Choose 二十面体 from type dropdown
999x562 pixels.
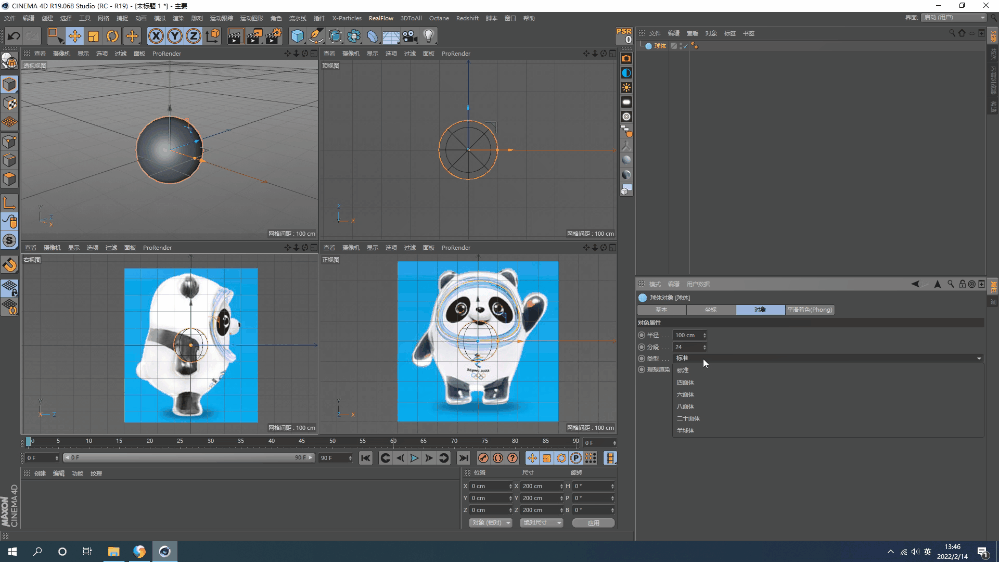pyautogui.click(x=688, y=419)
